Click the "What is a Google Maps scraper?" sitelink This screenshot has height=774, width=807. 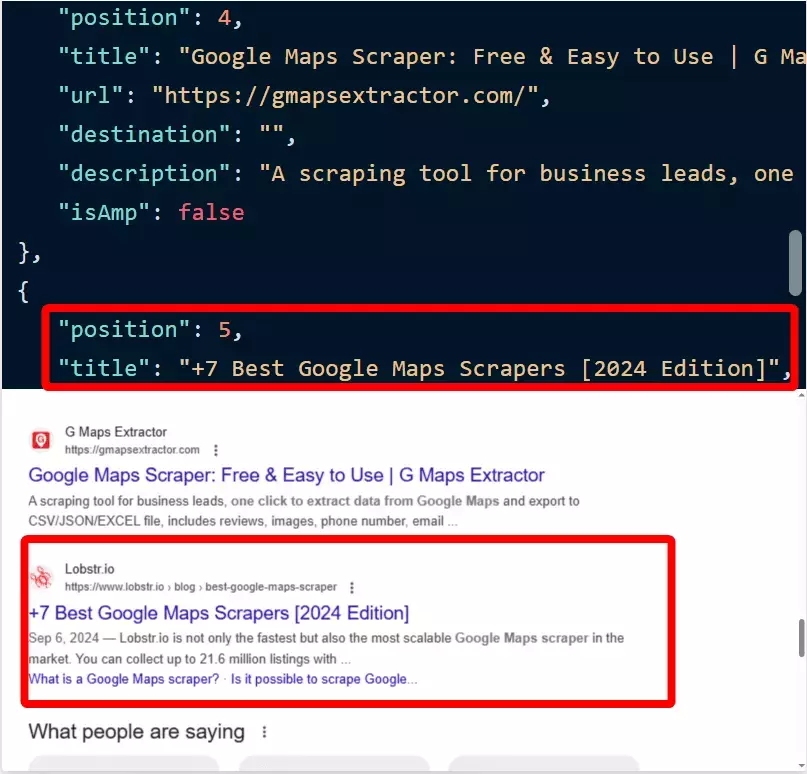tap(122, 679)
